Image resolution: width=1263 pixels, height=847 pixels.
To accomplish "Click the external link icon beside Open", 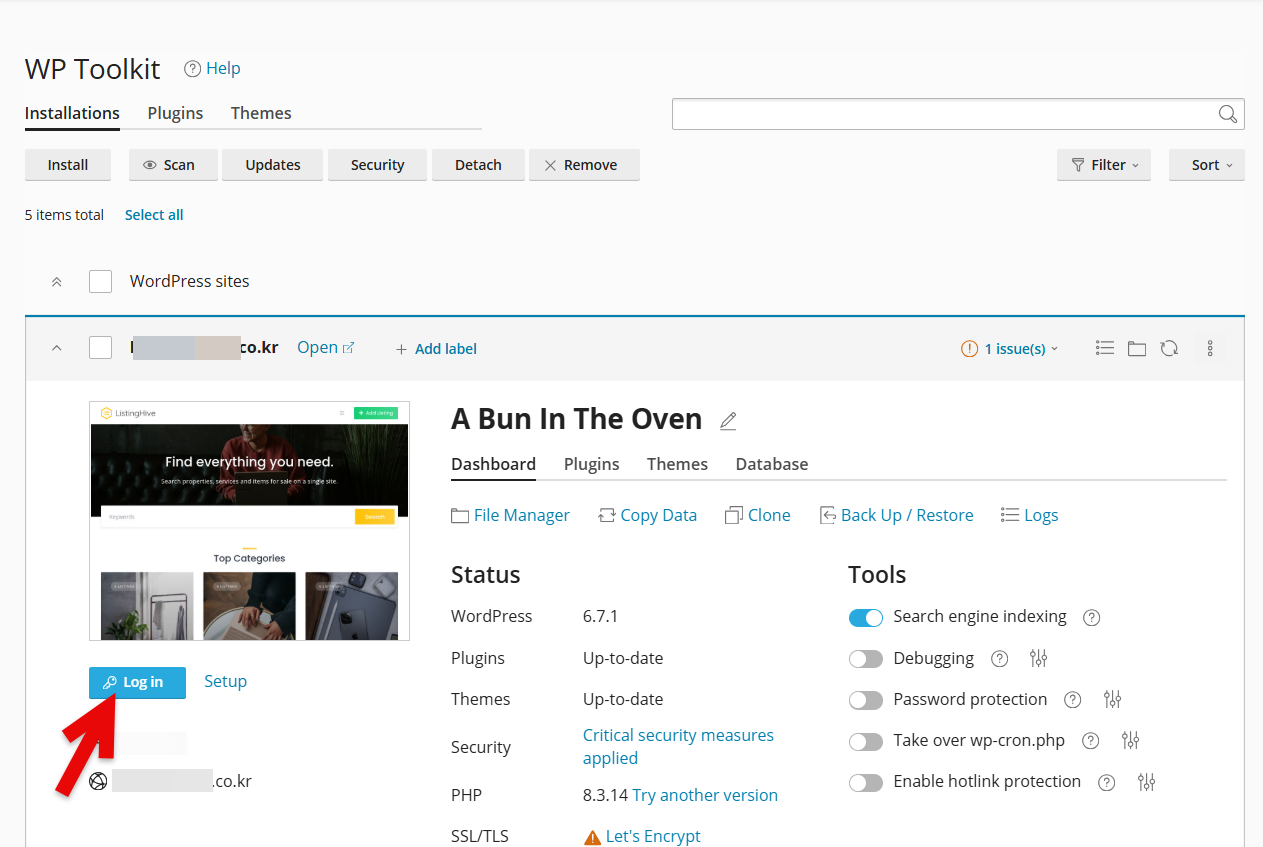I will click(x=349, y=348).
